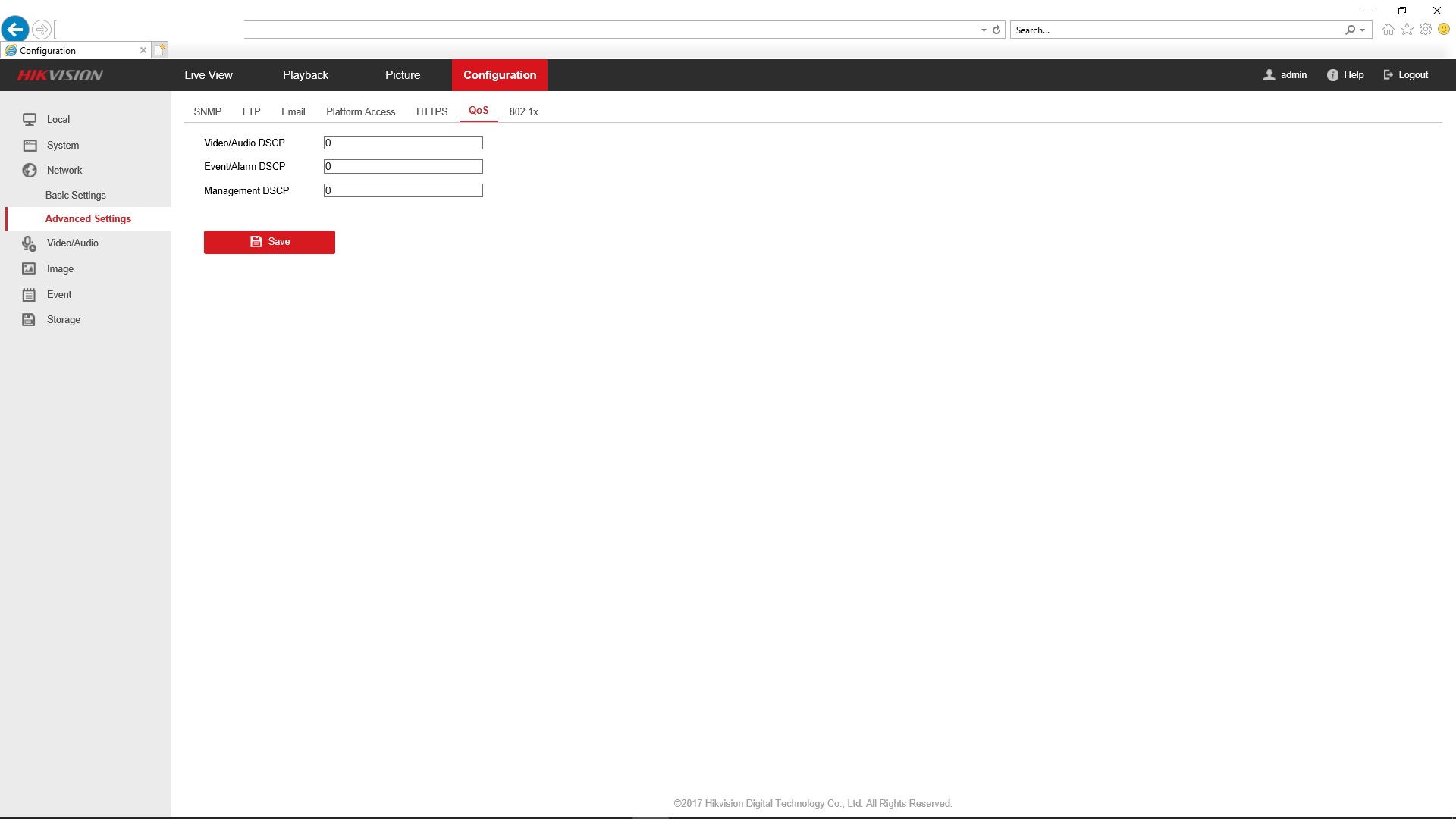Click the Local monitor icon in sidebar
The width and height of the screenshot is (1456, 819).
pos(30,119)
